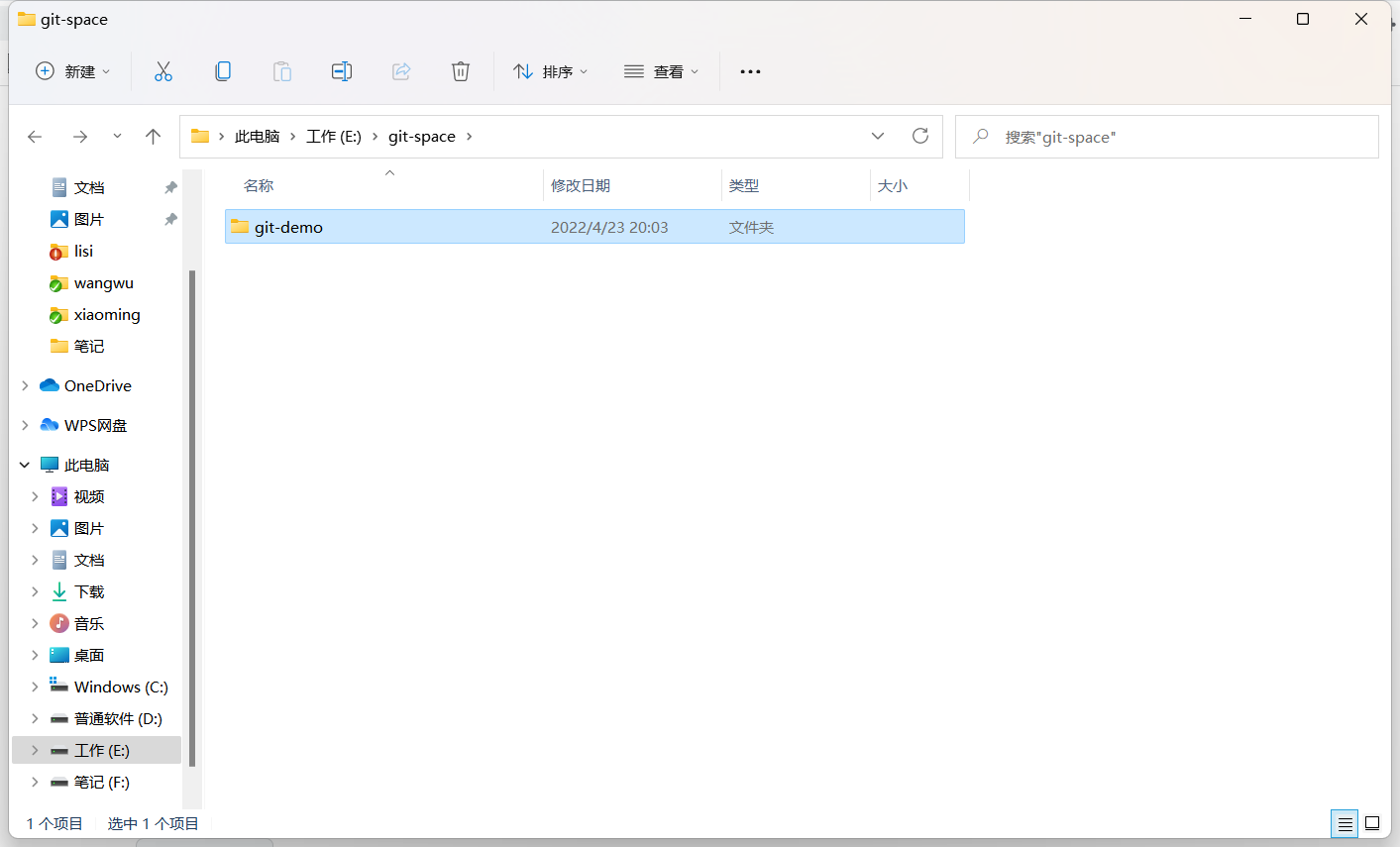Image resolution: width=1400 pixels, height=847 pixels.
Task: Refresh the current folder view
Action: [x=920, y=136]
